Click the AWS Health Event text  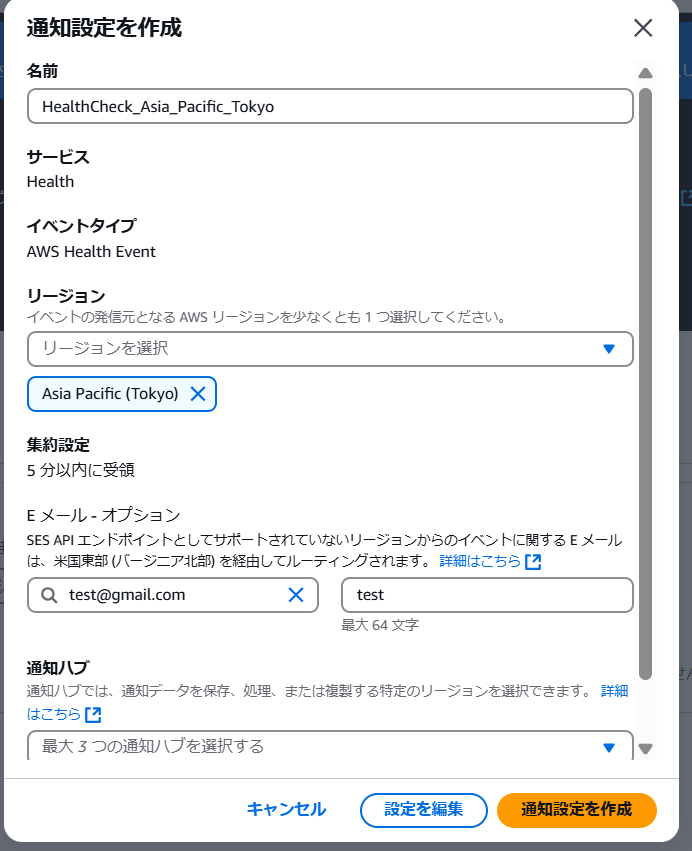coord(91,252)
